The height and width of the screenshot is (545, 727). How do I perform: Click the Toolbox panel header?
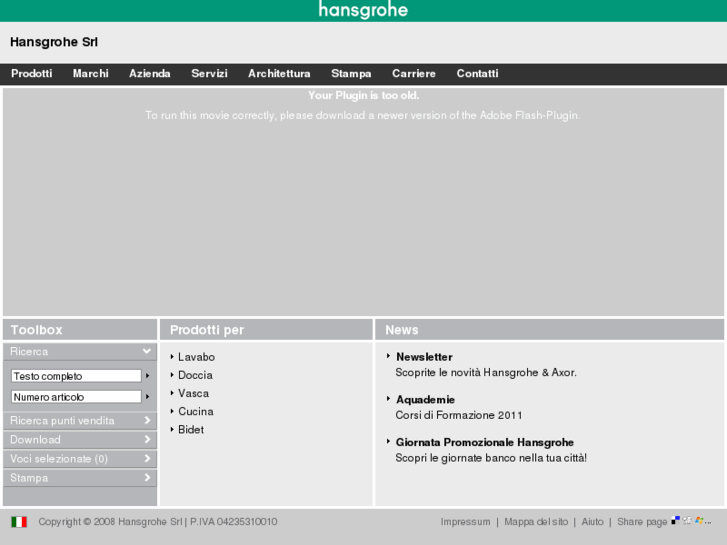click(80, 329)
